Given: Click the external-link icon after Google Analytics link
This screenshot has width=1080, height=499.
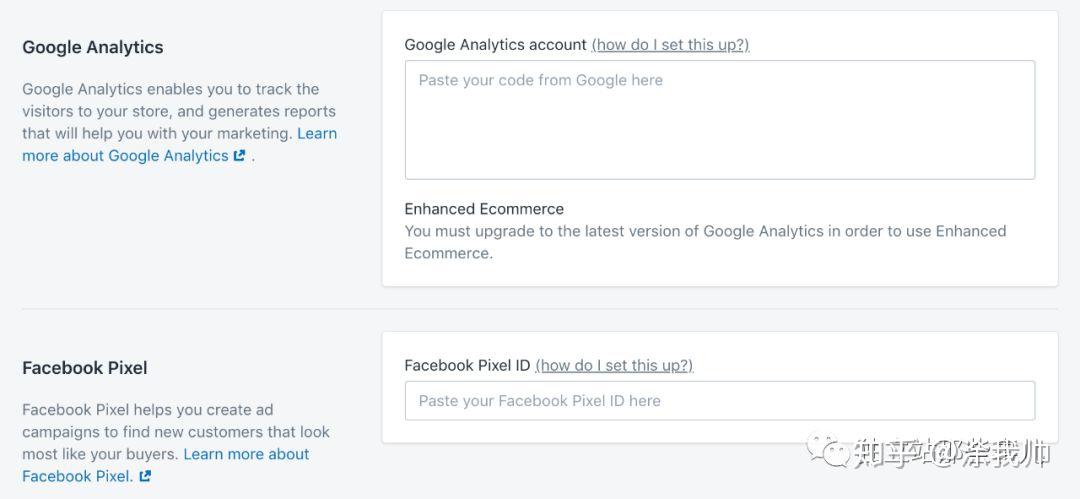Looking at the screenshot, I should click(x=239, y=155).
